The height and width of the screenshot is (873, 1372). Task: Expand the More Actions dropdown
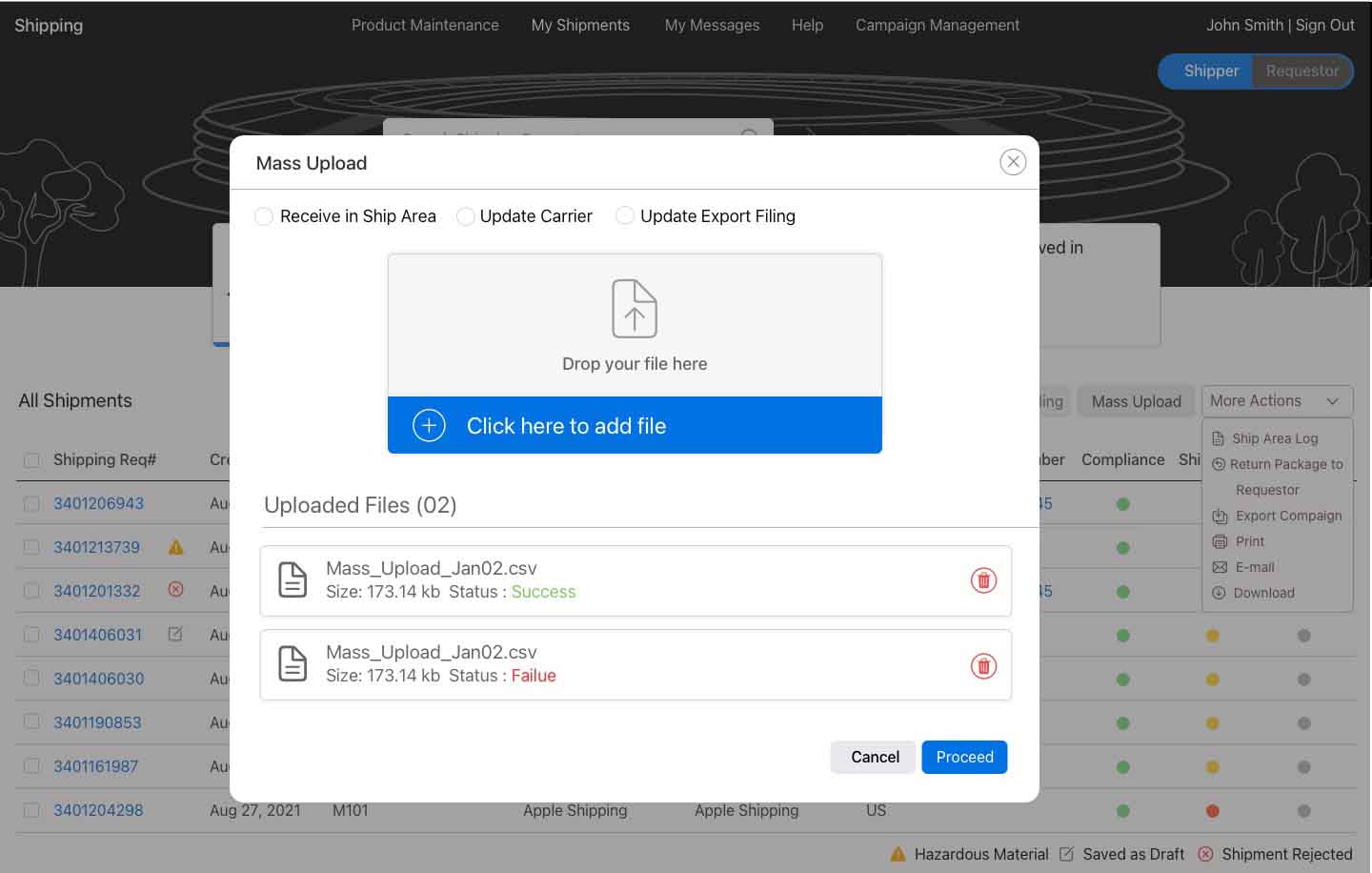(x=1277, y=401)
